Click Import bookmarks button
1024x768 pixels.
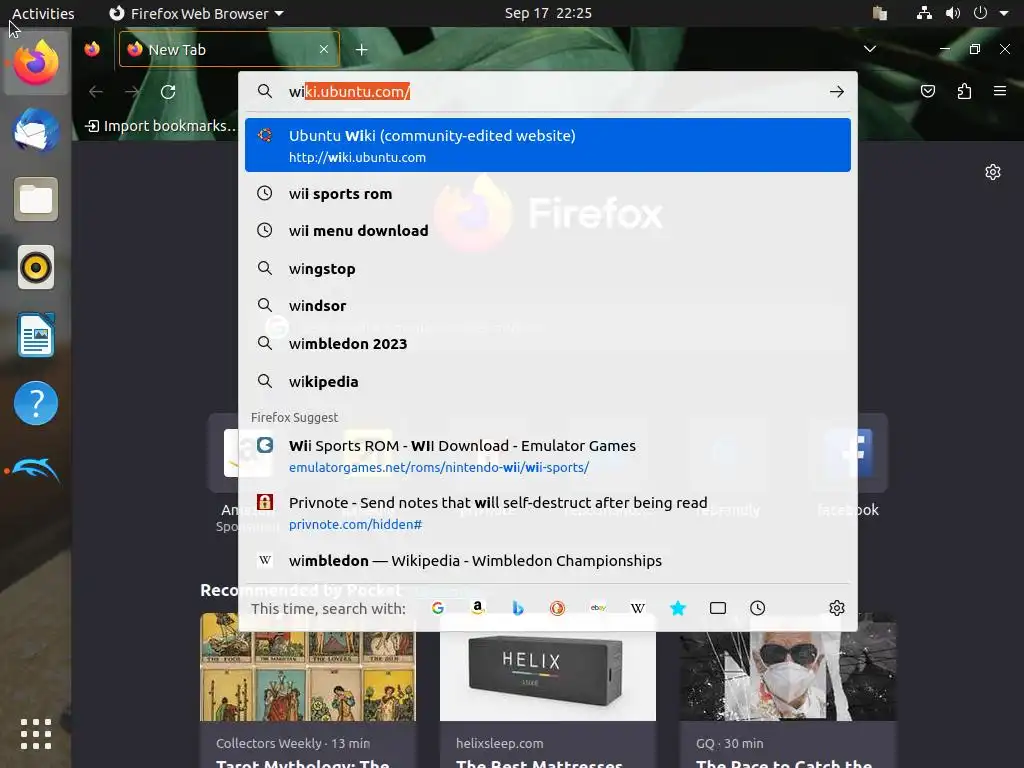(160, 126)
